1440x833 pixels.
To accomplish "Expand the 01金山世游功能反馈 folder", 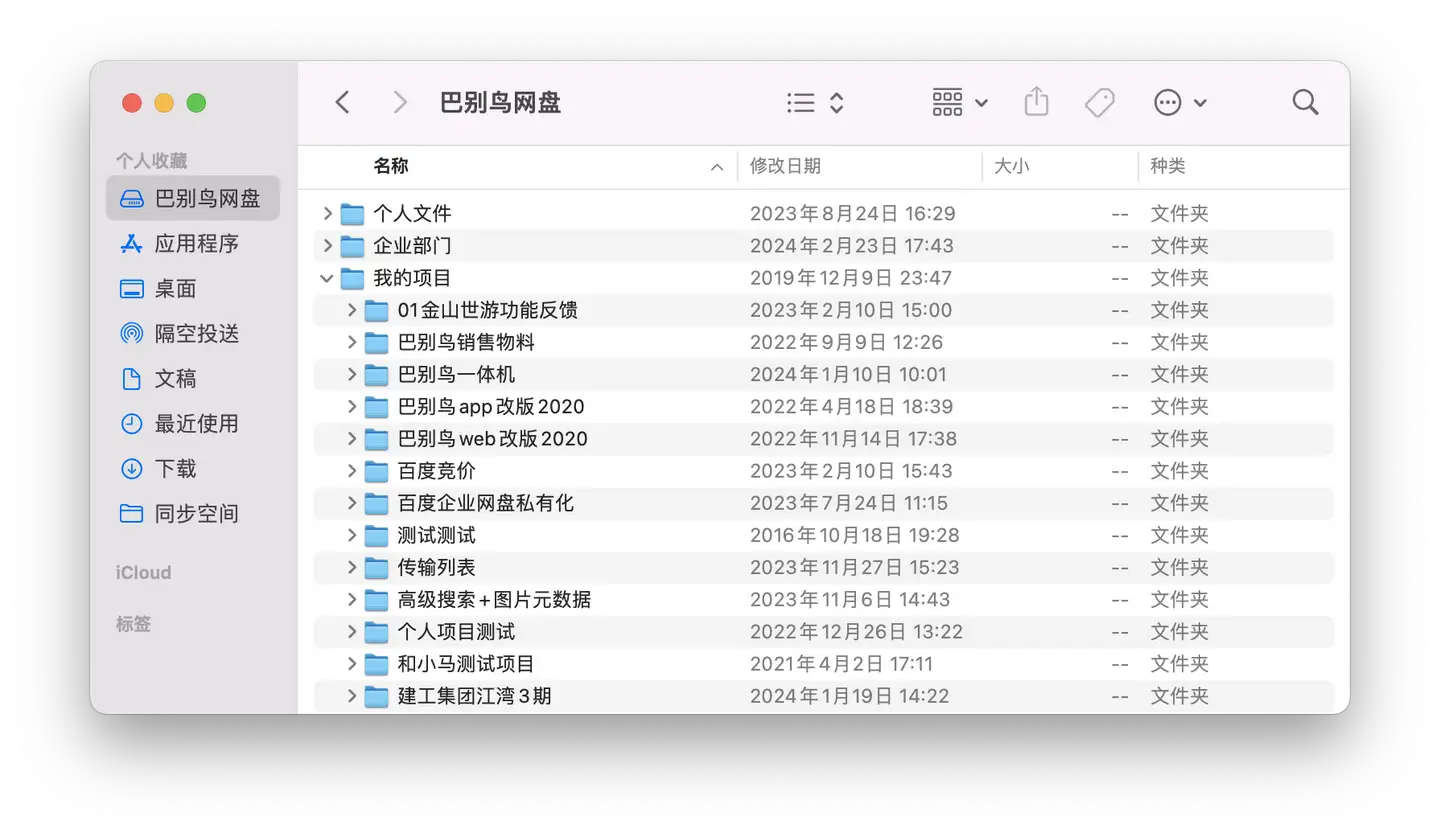I will point(351,310).
